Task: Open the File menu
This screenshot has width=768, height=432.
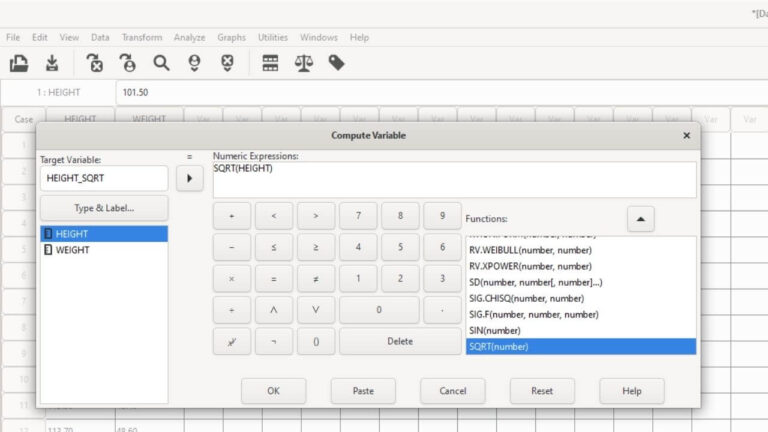Action: 13,38
